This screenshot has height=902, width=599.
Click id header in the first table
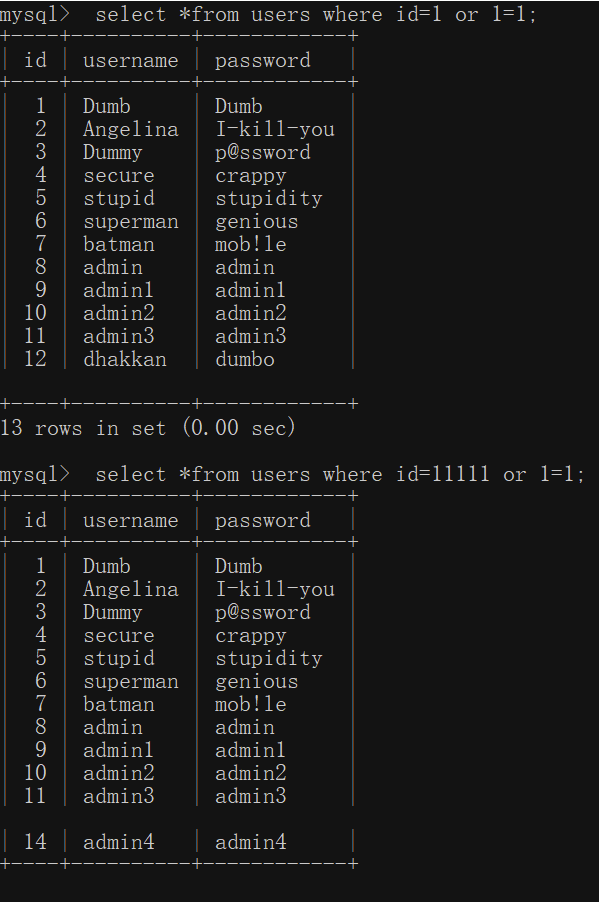pyautogui.click(x=35, y=60)
